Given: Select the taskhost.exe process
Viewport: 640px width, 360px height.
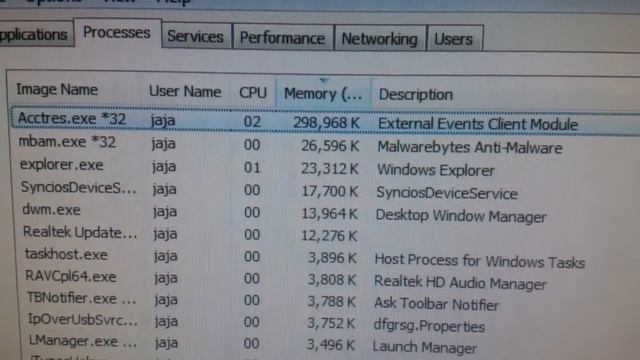Looking at the screenshot, I should coord(66,254).
